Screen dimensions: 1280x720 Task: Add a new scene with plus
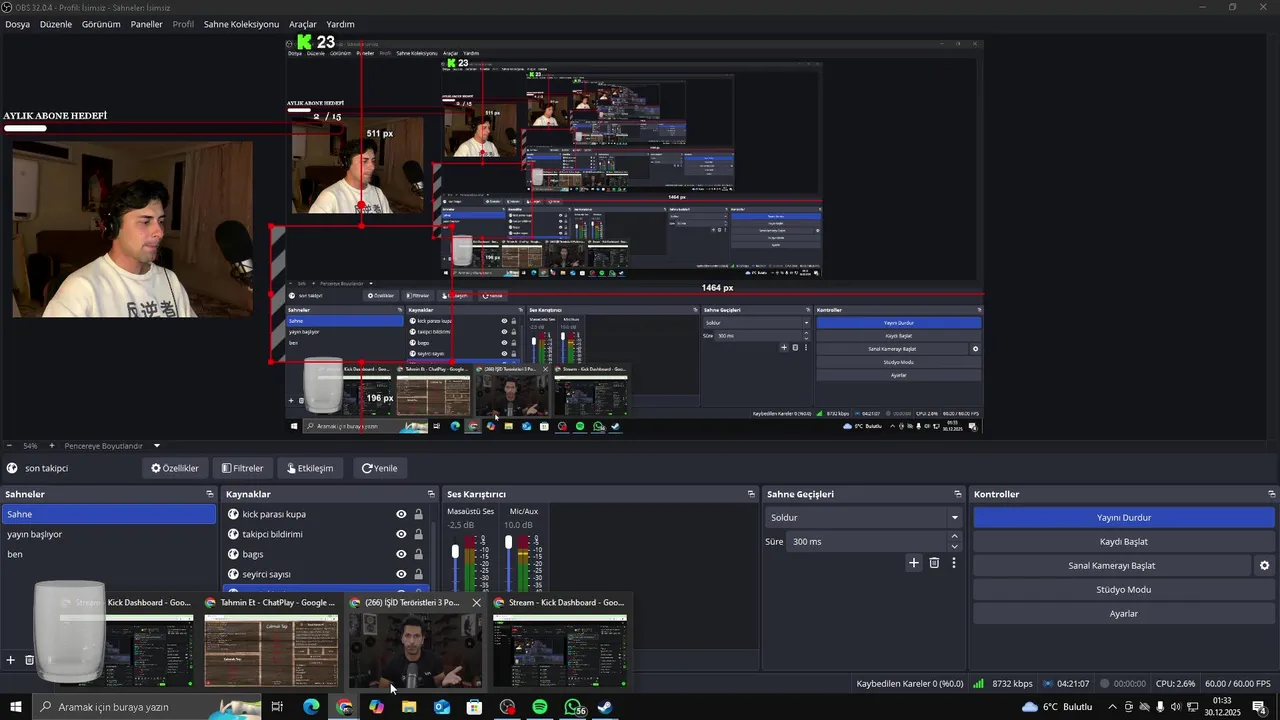(11, 660)
